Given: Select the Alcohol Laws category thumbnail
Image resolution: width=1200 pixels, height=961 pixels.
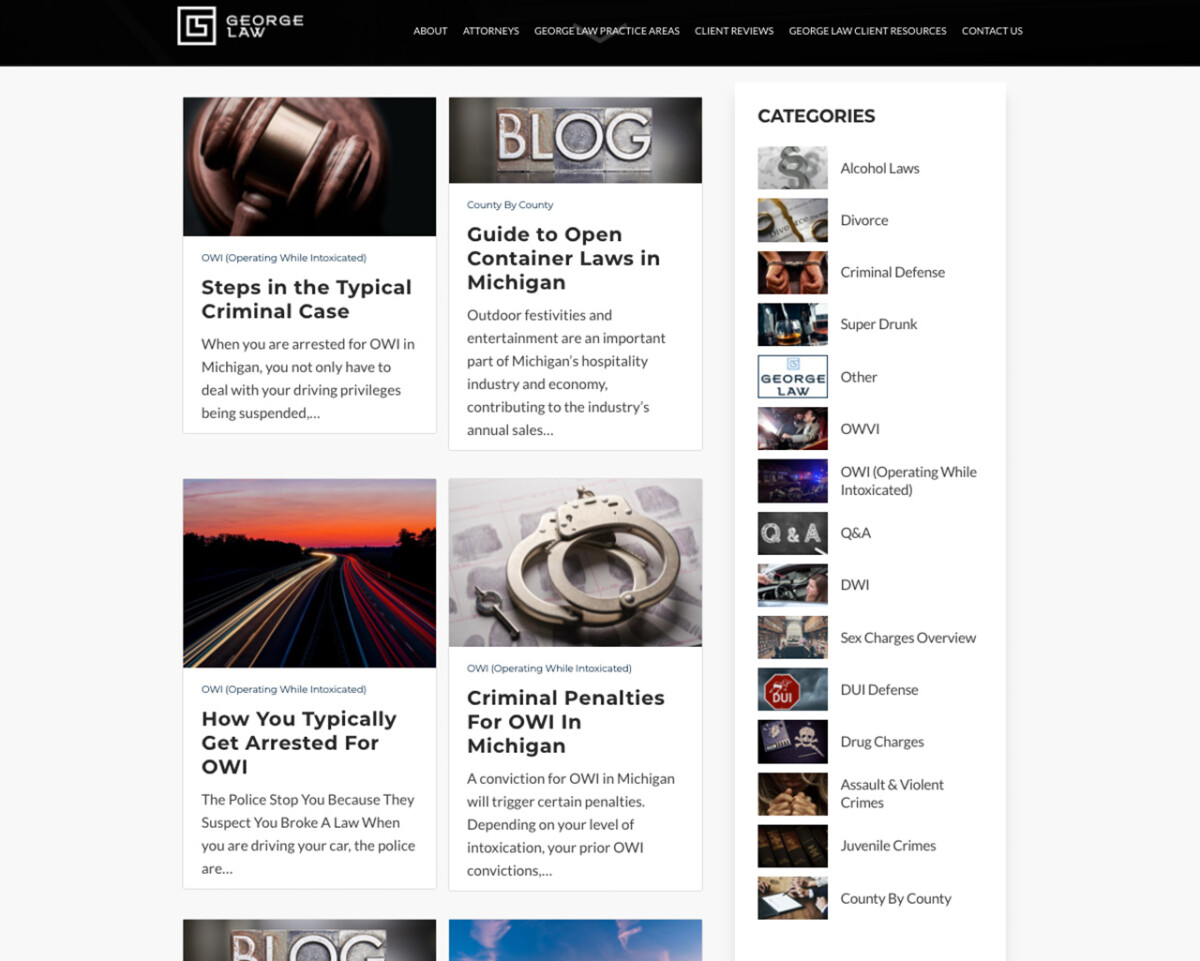Looking at the screenshot, I should click(x=792, y=168).
